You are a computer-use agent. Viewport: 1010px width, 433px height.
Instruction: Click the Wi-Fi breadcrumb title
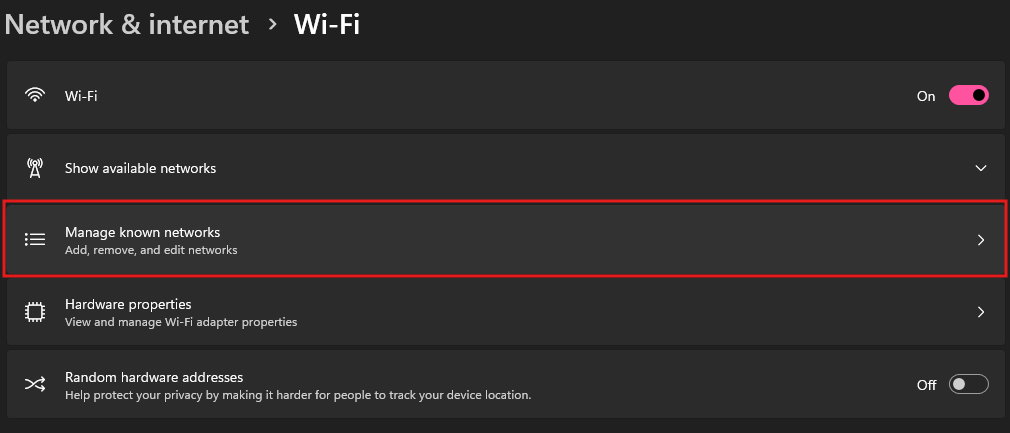click(x=327, y=24)
